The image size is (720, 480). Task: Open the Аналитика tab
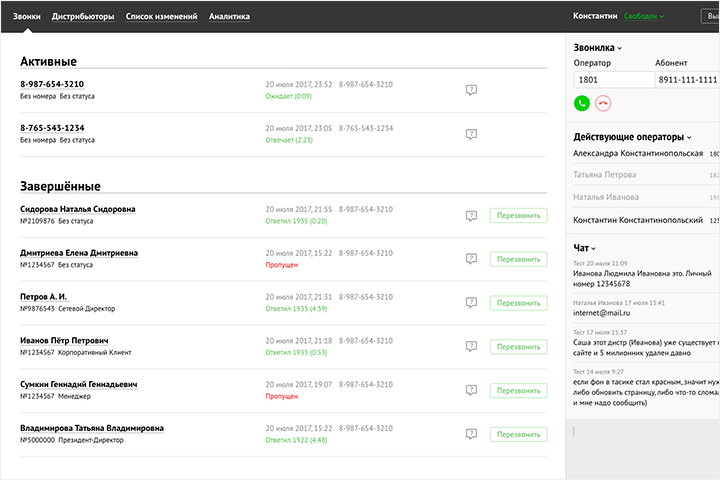coord(229,17)
